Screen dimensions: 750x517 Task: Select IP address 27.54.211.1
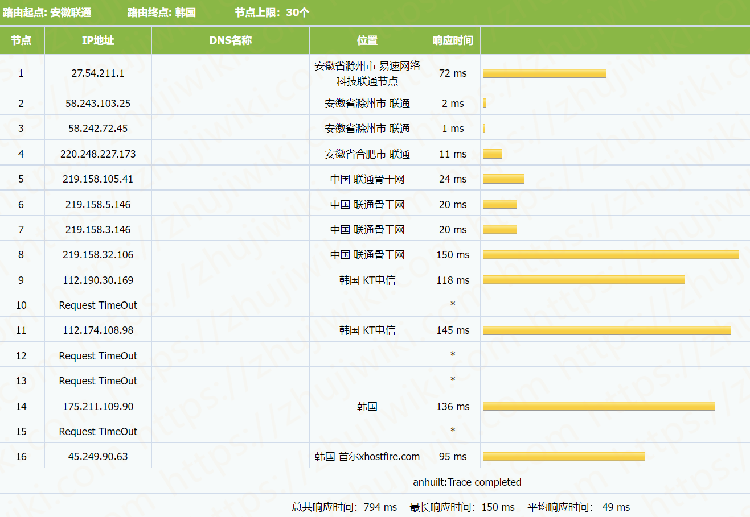click(98, 73)
